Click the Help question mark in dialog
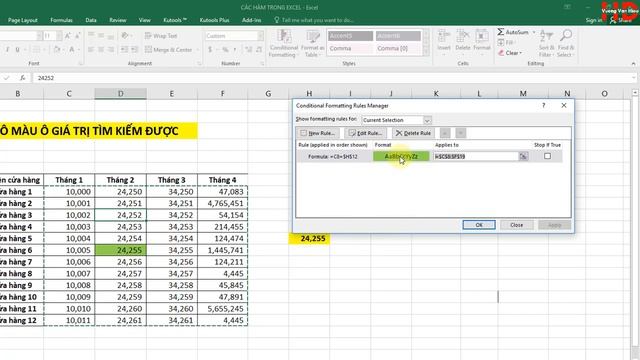The image size is (640, 360). (544, 105)
